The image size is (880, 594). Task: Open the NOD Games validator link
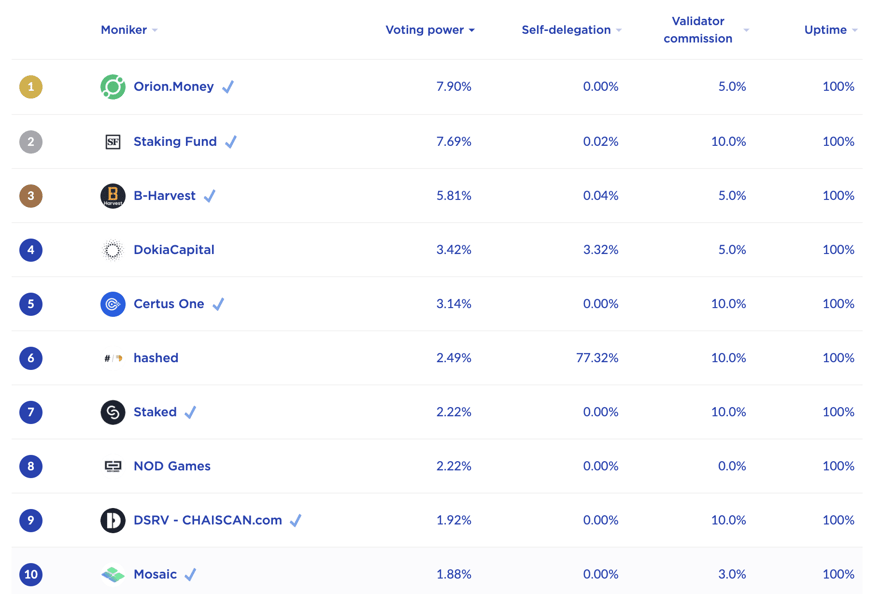172,466
